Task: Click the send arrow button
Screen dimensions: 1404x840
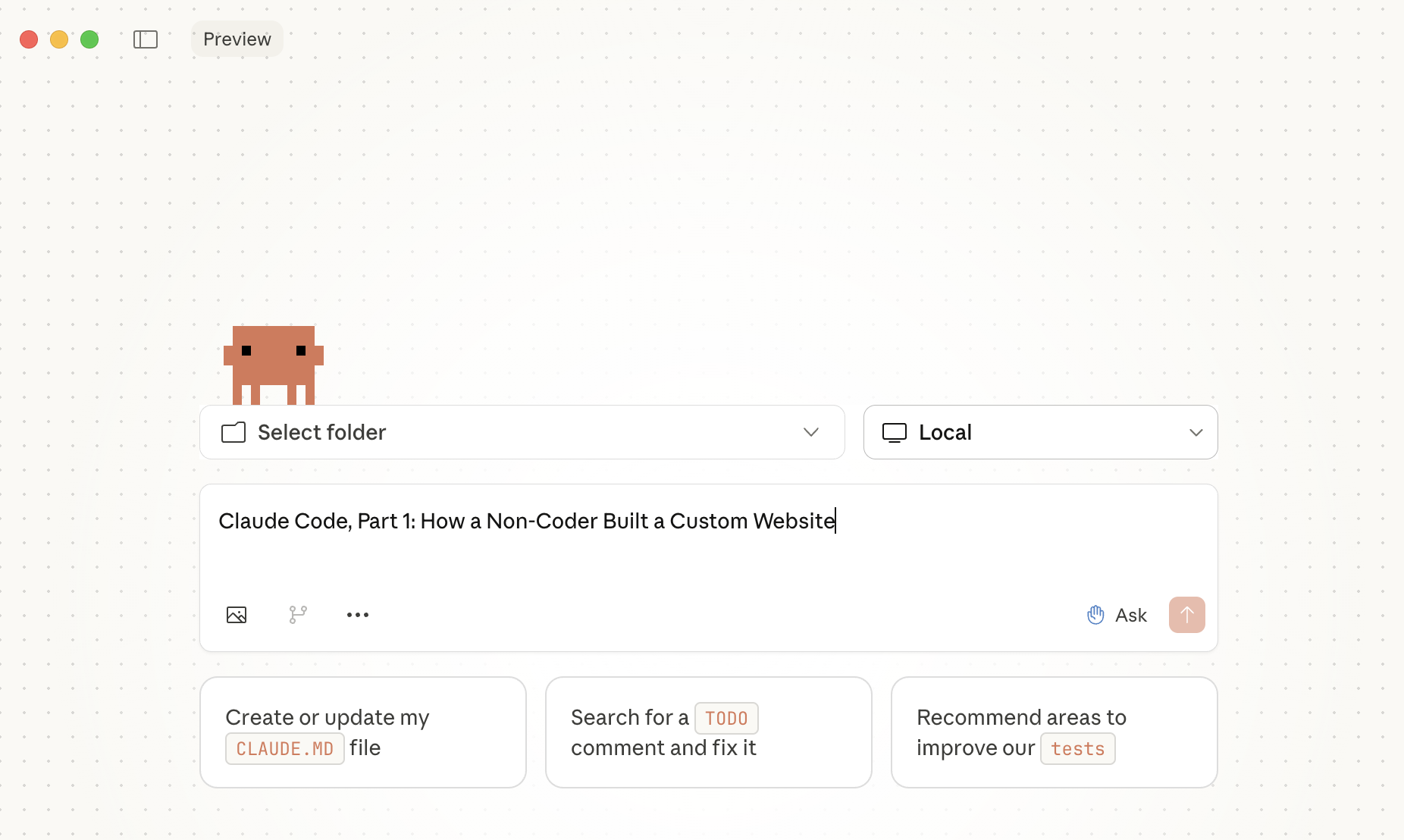Action: click(x=1186, y=615)
